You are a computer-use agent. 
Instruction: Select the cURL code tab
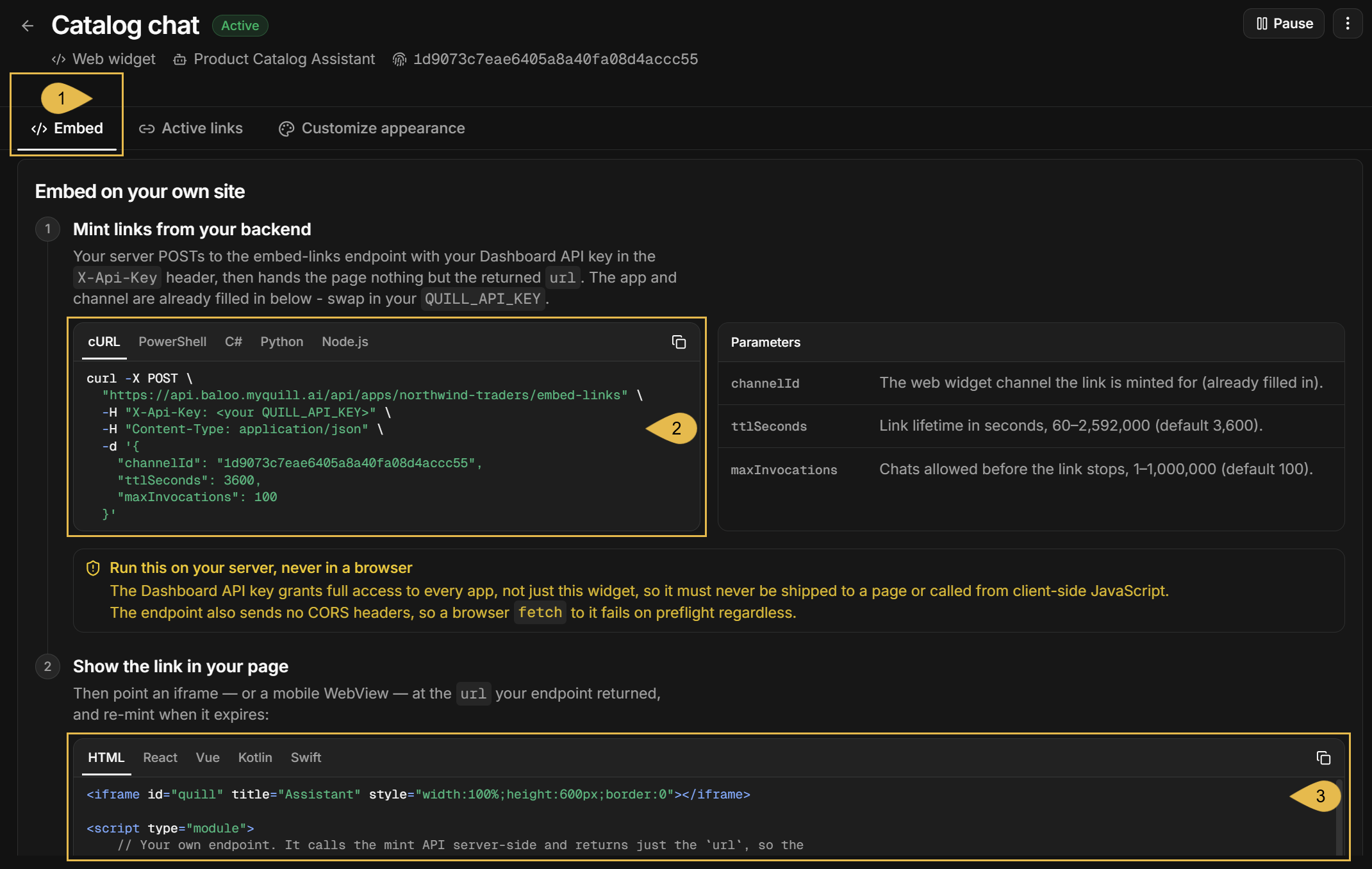coord(104,342)
